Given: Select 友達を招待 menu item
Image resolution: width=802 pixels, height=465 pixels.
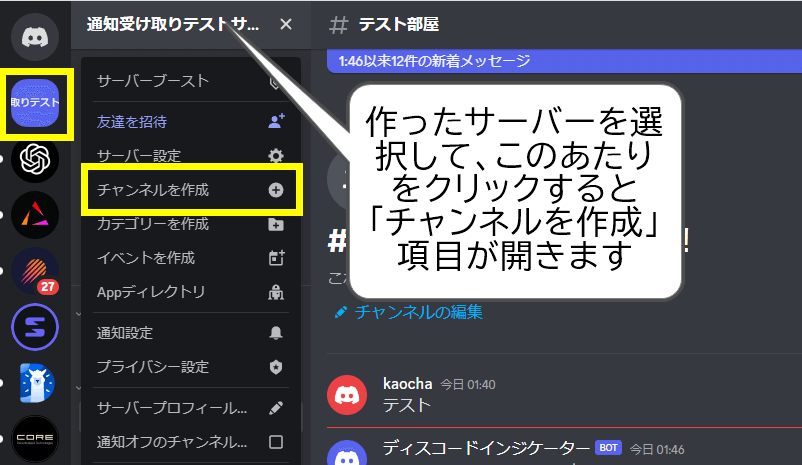Looking at the screenshot, I should 191,122.
